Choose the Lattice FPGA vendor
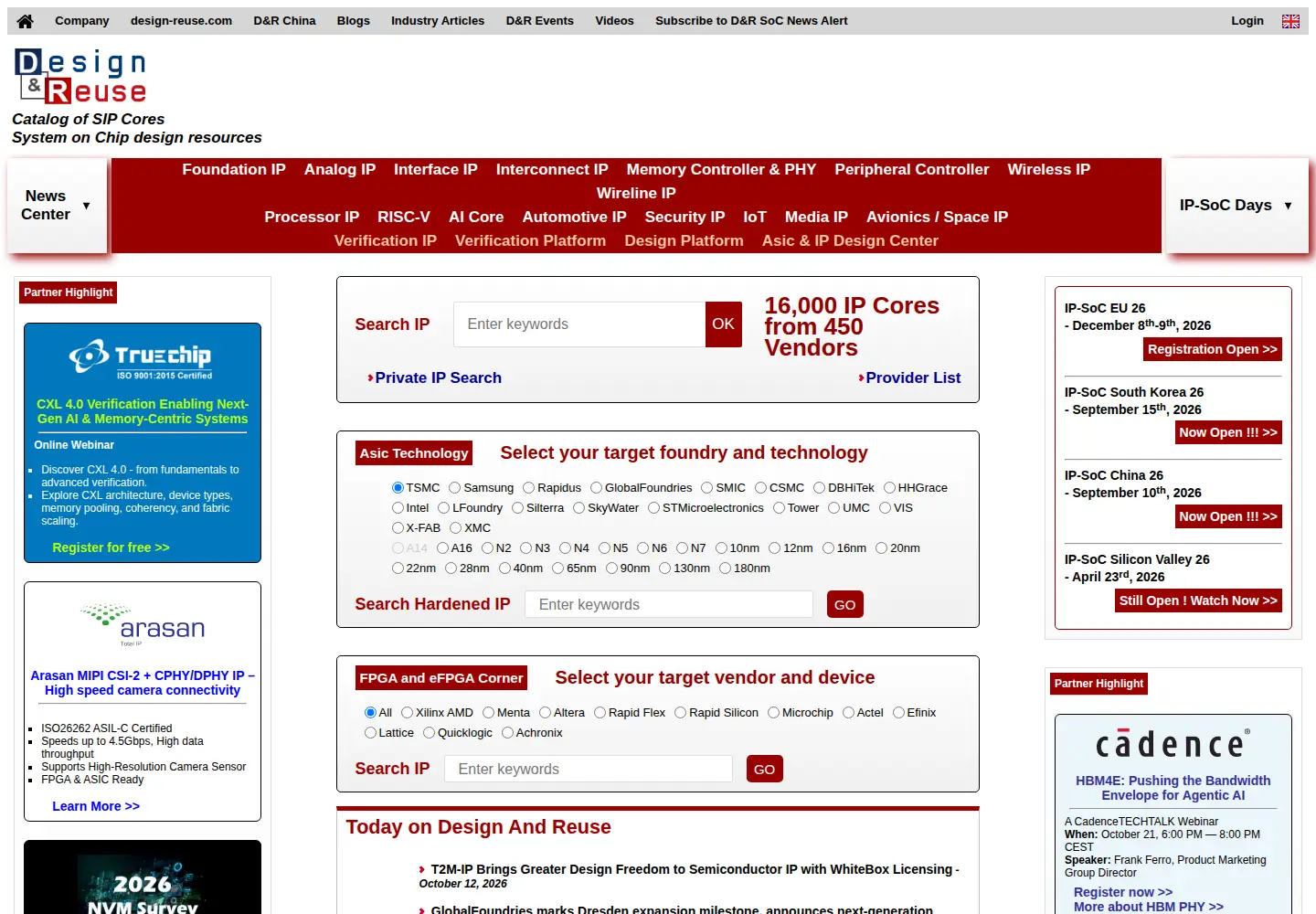The width and height of the screenshot is (1316, 914). point(370,733)
